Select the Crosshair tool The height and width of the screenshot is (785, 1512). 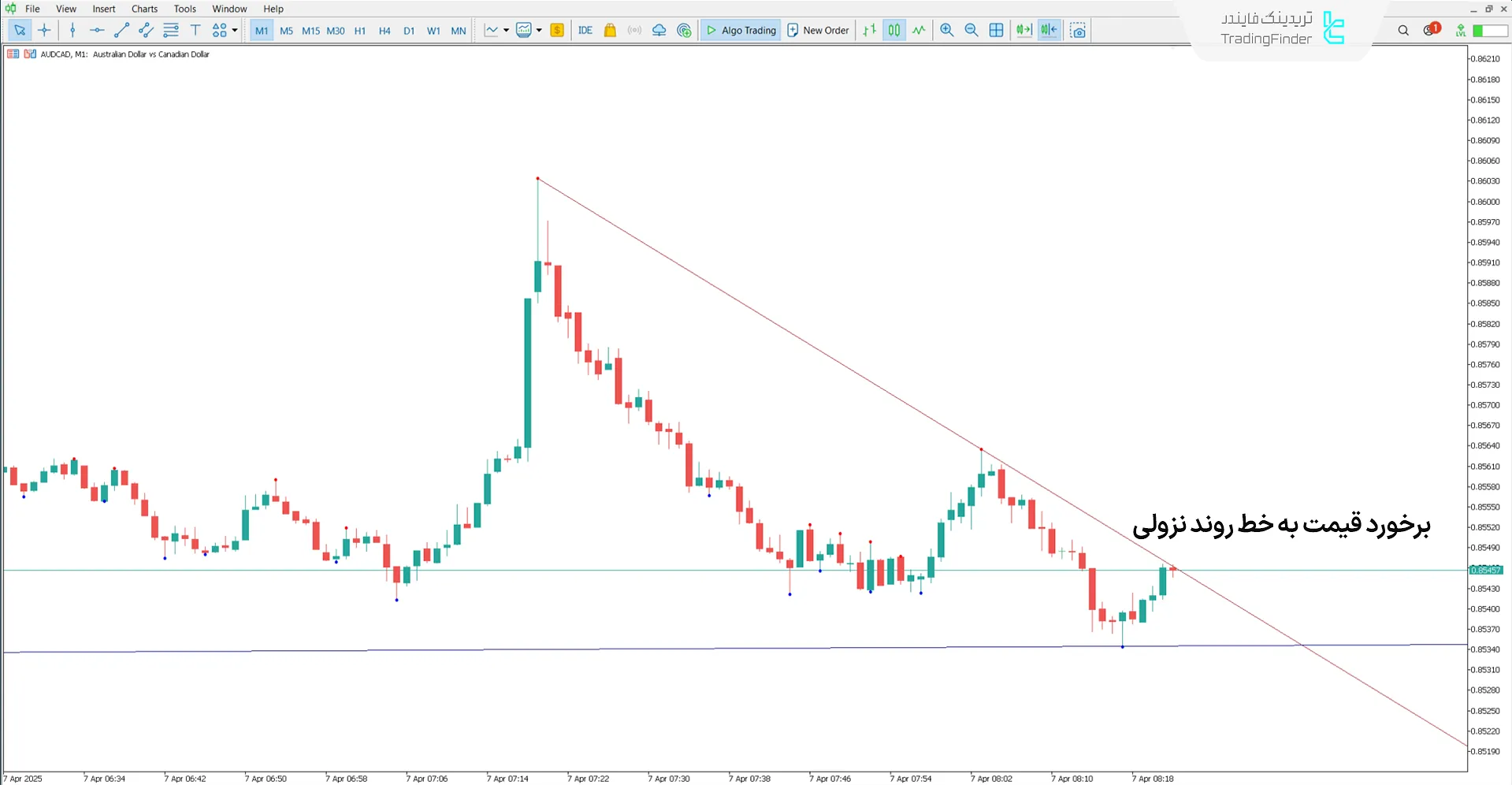coord(44,30)
